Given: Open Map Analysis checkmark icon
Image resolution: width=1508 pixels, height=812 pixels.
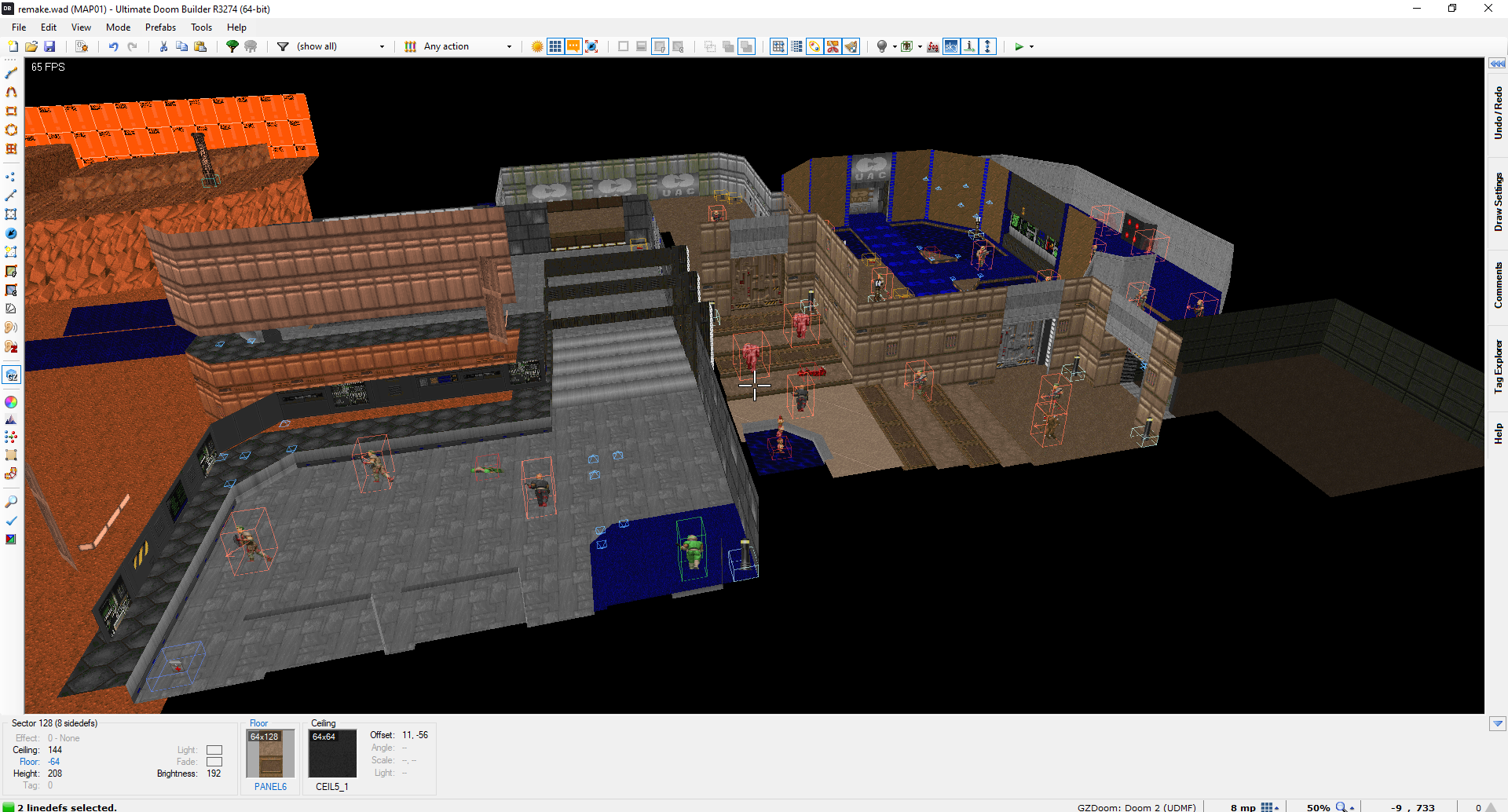Looking at the screenshot, I should click(11, 521).
